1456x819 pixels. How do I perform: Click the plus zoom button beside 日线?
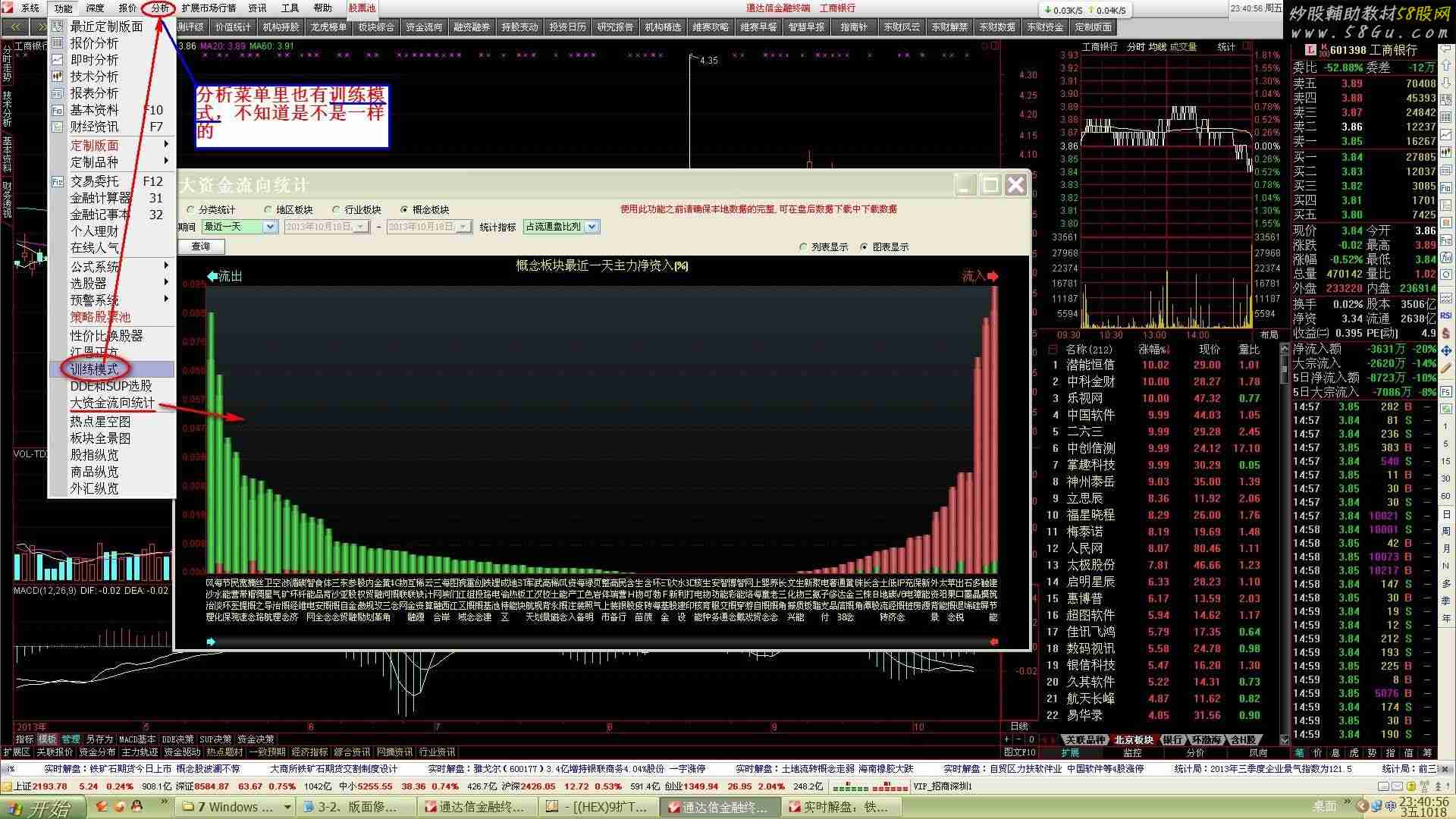1006,739
